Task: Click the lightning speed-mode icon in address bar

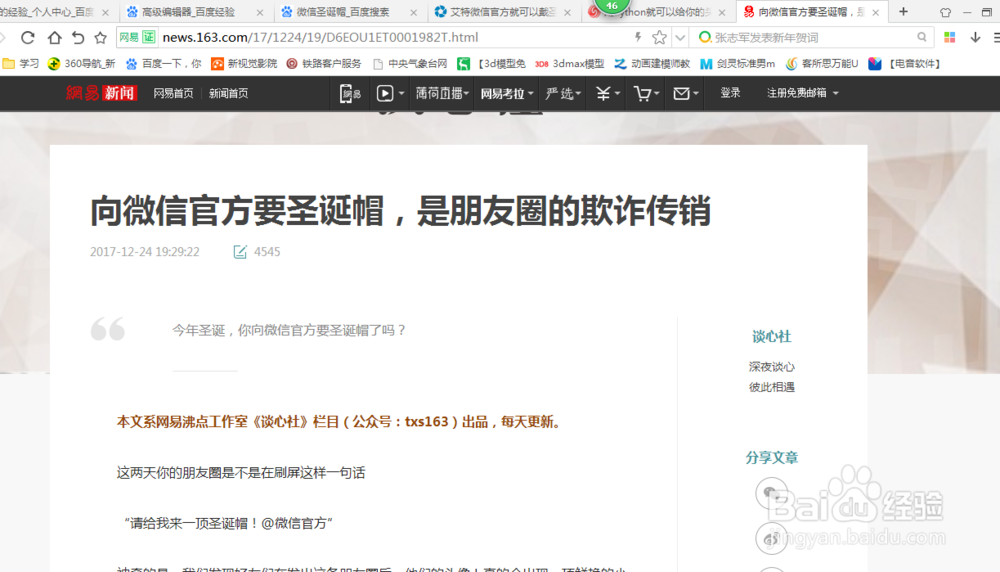Action: (638, 38)
